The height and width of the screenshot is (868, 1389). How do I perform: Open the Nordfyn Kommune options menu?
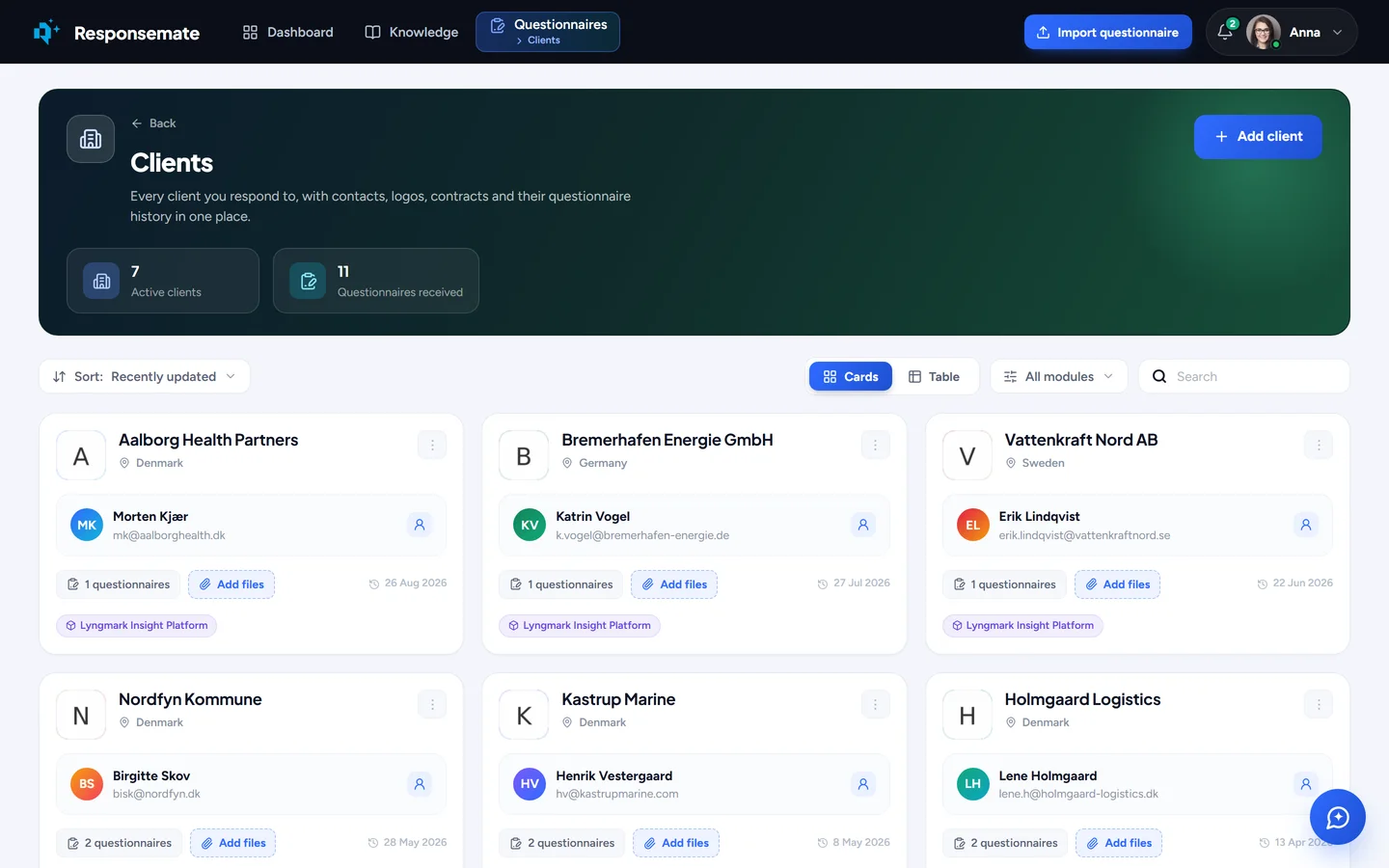[432, 705]
